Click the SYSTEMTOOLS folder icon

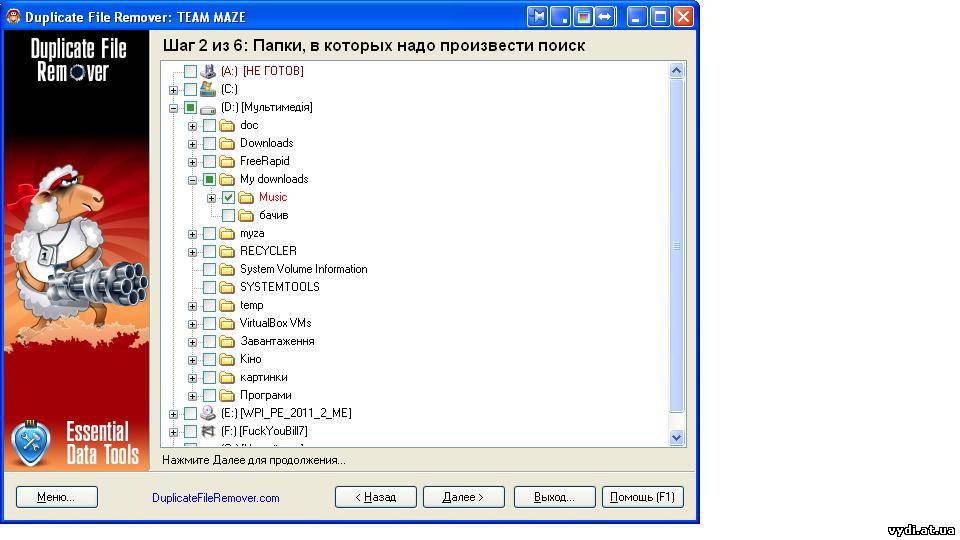[x=227, y=288]
